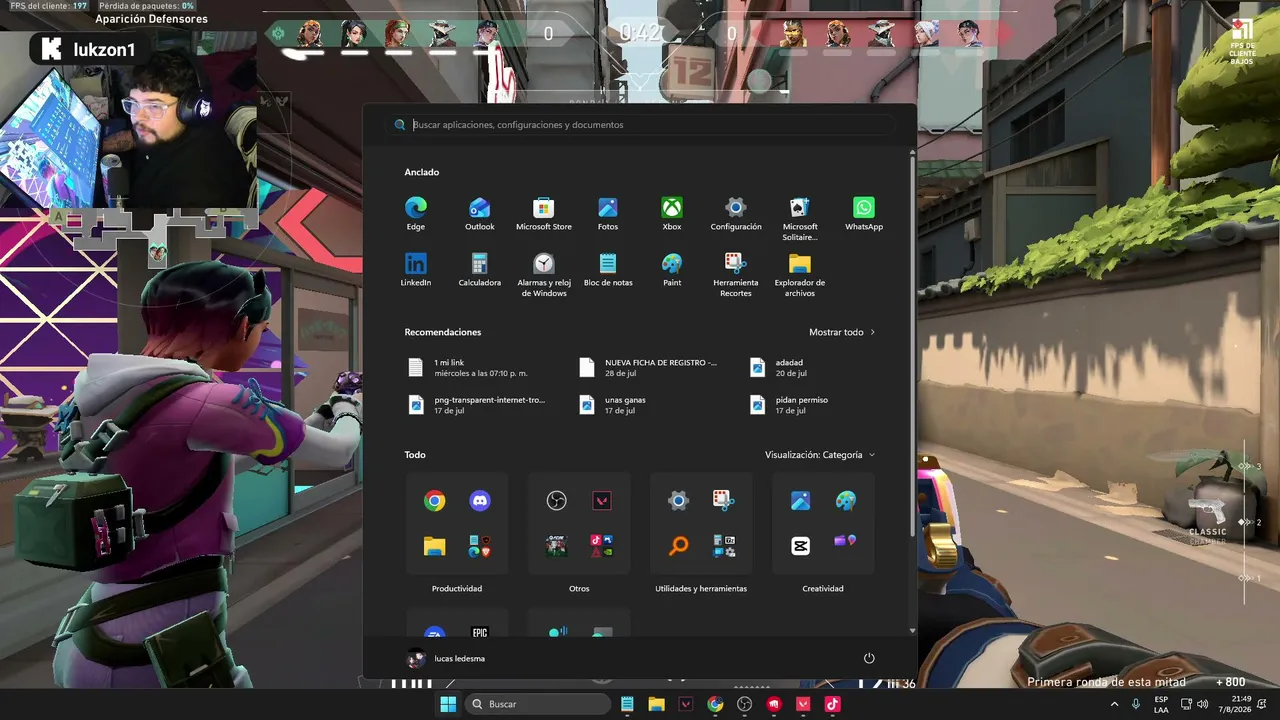Open the game cover icon in Otros group

point(557,546)
